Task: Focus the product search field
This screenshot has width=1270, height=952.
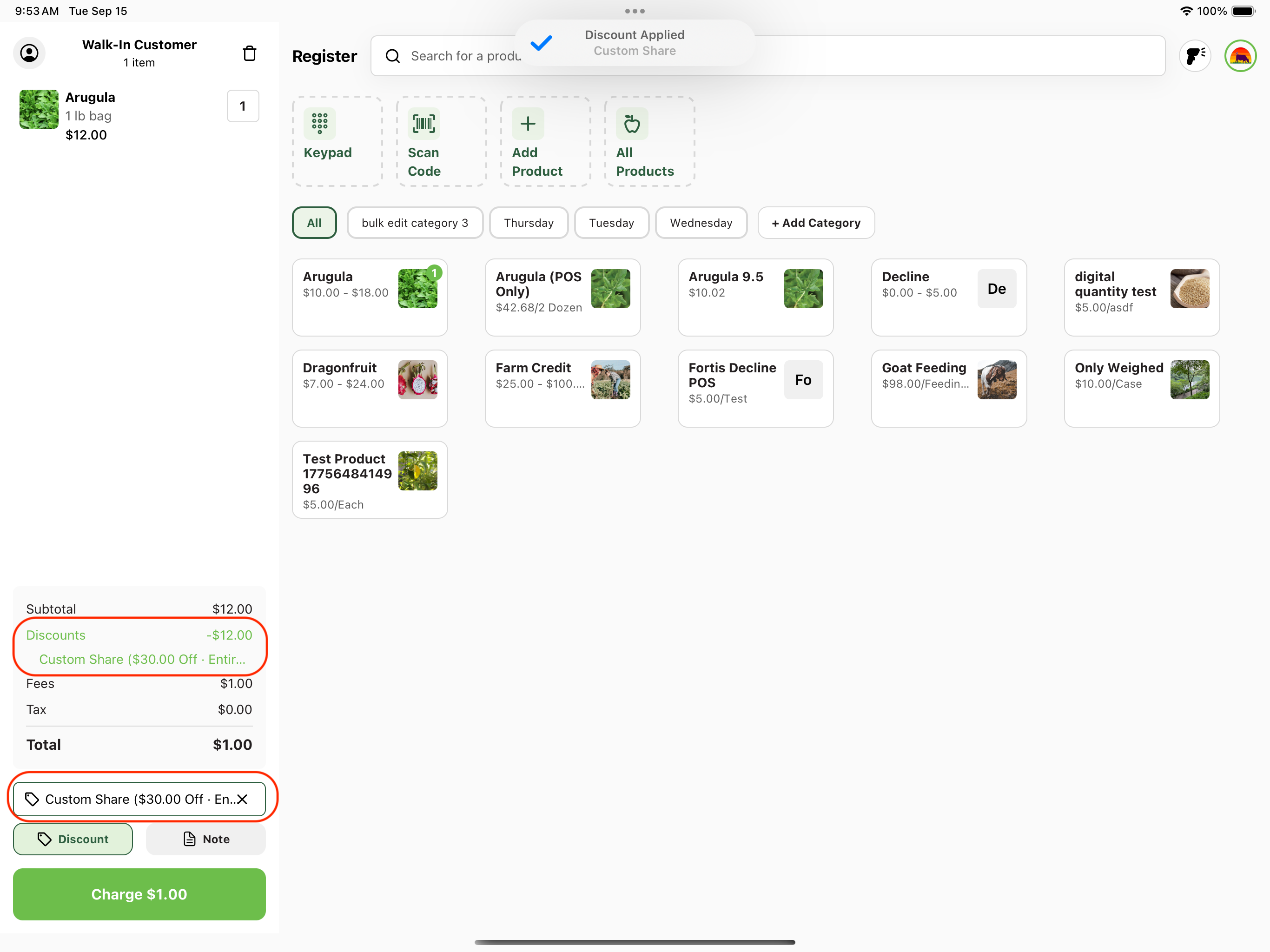Action: pyautogui.click(x=767, y=56)
